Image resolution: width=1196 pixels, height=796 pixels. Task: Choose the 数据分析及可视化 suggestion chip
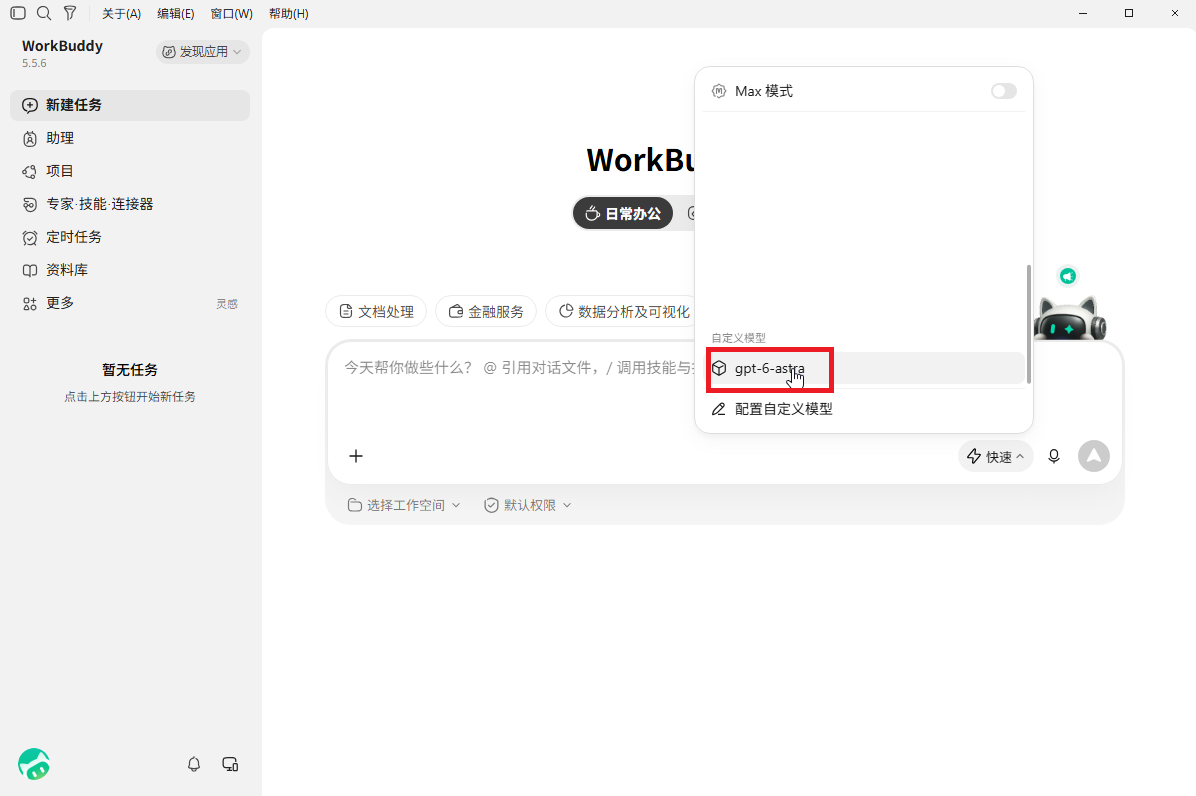pyautogui.click(x=620, y=311)
